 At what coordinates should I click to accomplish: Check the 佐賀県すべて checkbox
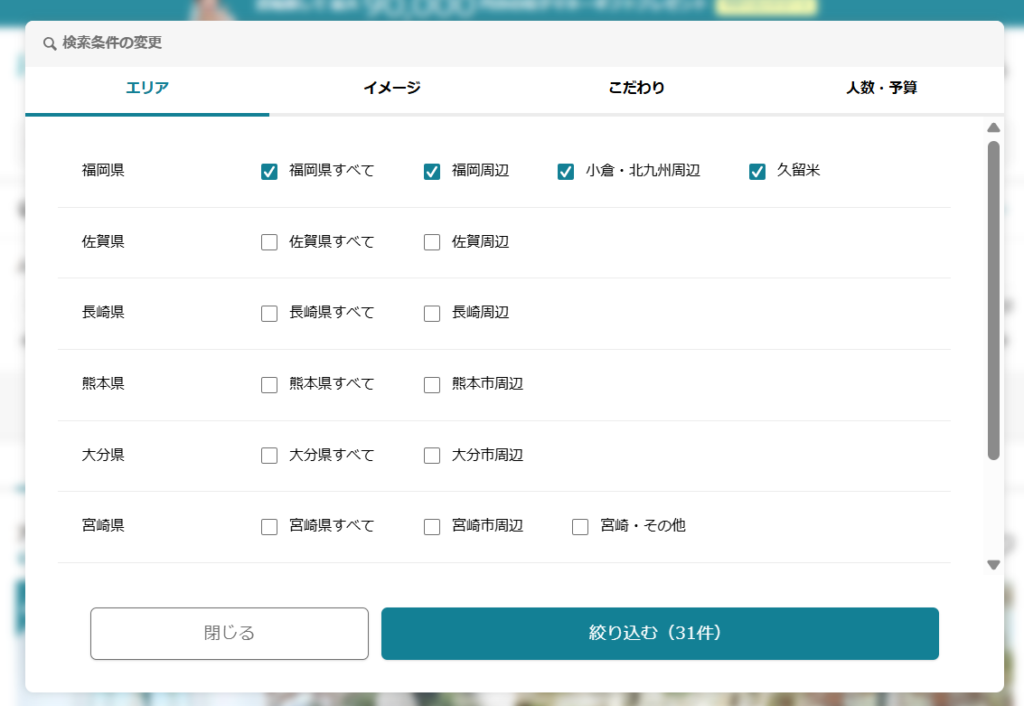(269, 242)
